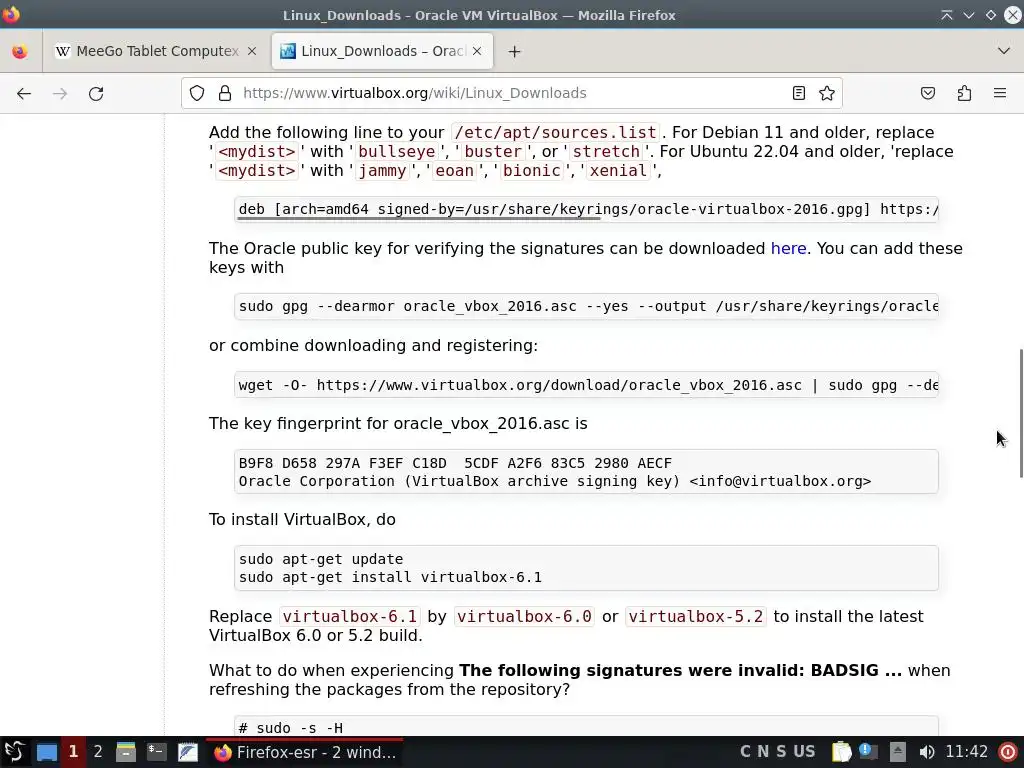
Task: Expand the list all tabs chevron
Action: tap(1004, 51)
